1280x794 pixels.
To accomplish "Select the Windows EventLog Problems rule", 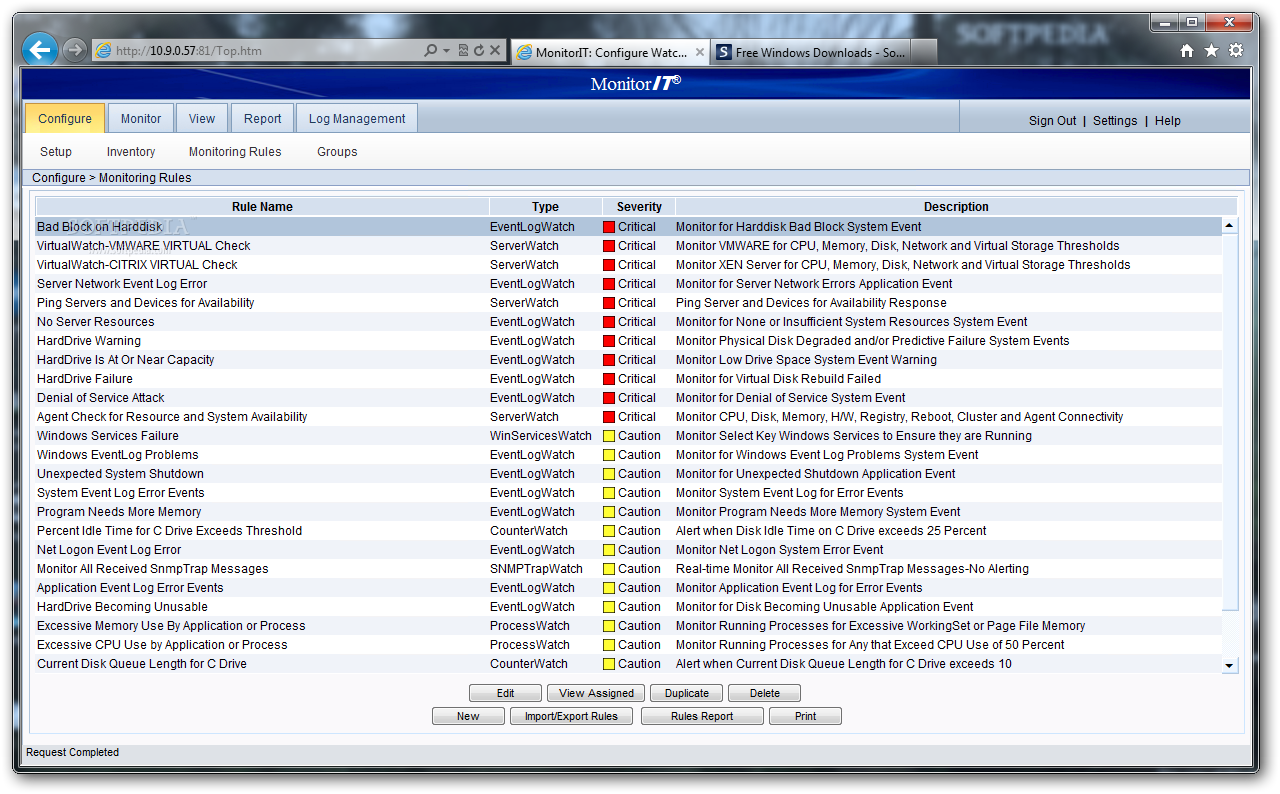I will pos(628,455).
